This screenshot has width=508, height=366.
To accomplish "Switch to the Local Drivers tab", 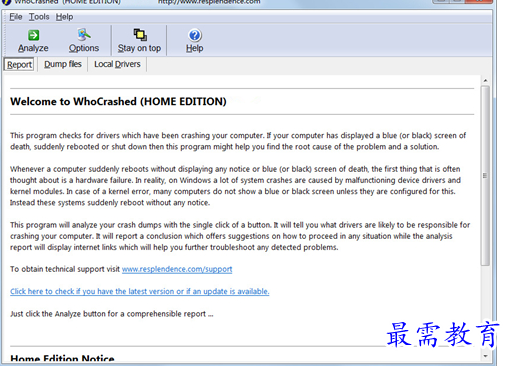I will 117,64.
